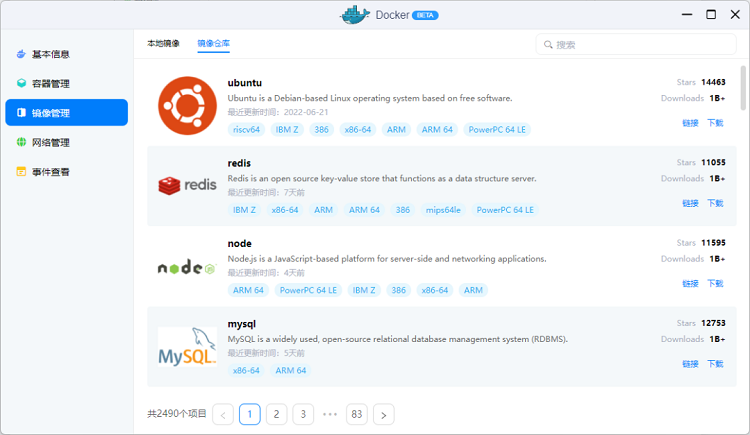
Task: Click the Node.js logo icon
Action: pos(187,267)
